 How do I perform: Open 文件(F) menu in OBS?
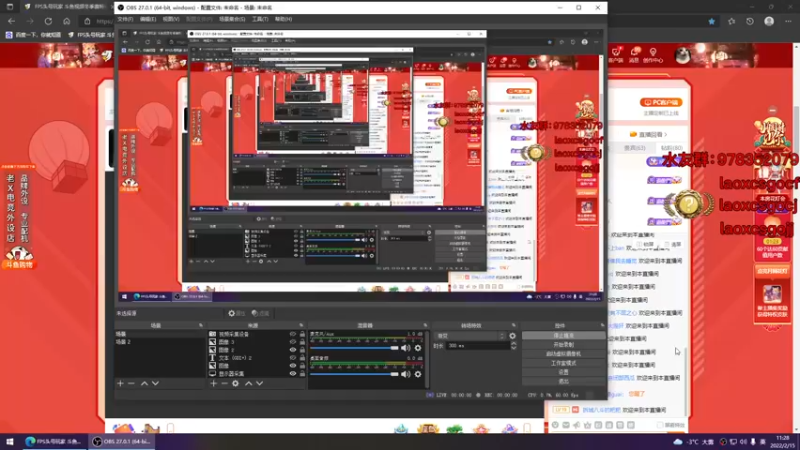pyautogui.click(x=125, y=19)
